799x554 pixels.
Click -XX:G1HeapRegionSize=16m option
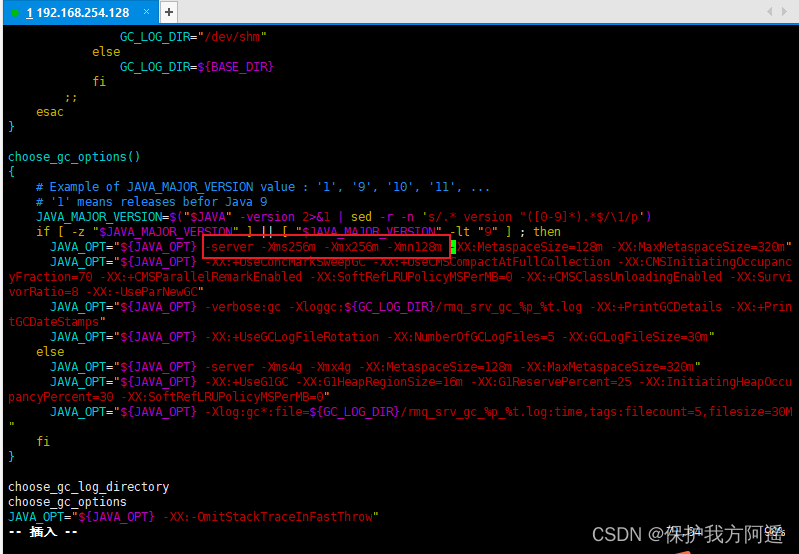tap(380, 382)
